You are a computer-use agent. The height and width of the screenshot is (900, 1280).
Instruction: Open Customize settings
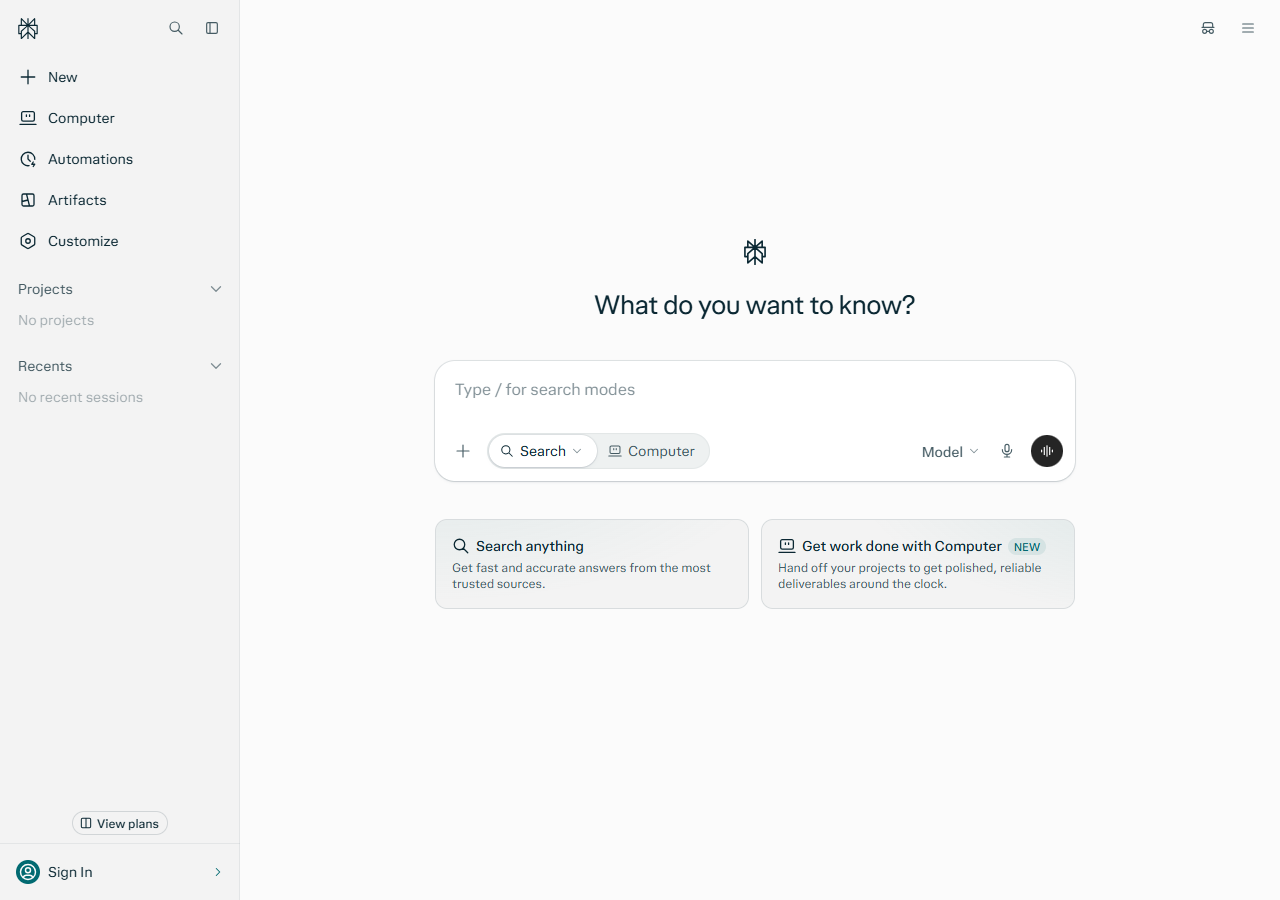pos(120,241)
